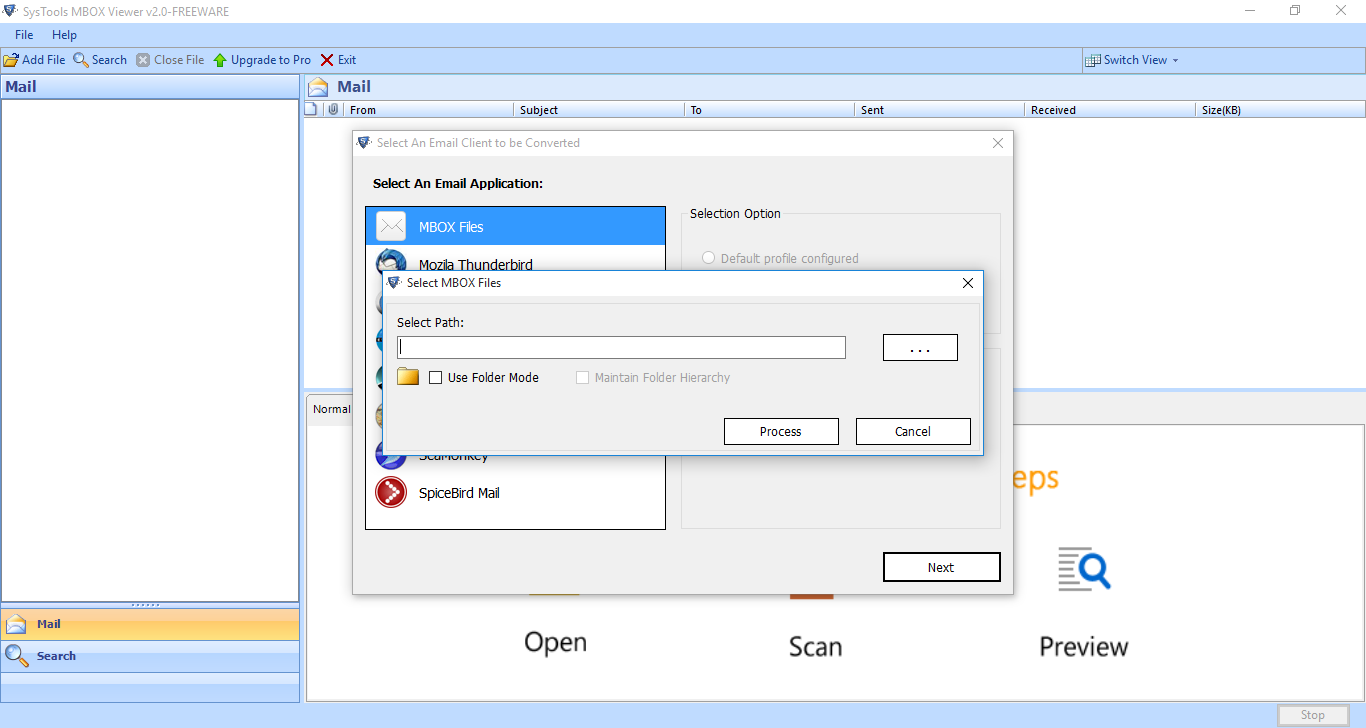
Task: Click the Close File toolbar icon
Action: coord(145,59)
